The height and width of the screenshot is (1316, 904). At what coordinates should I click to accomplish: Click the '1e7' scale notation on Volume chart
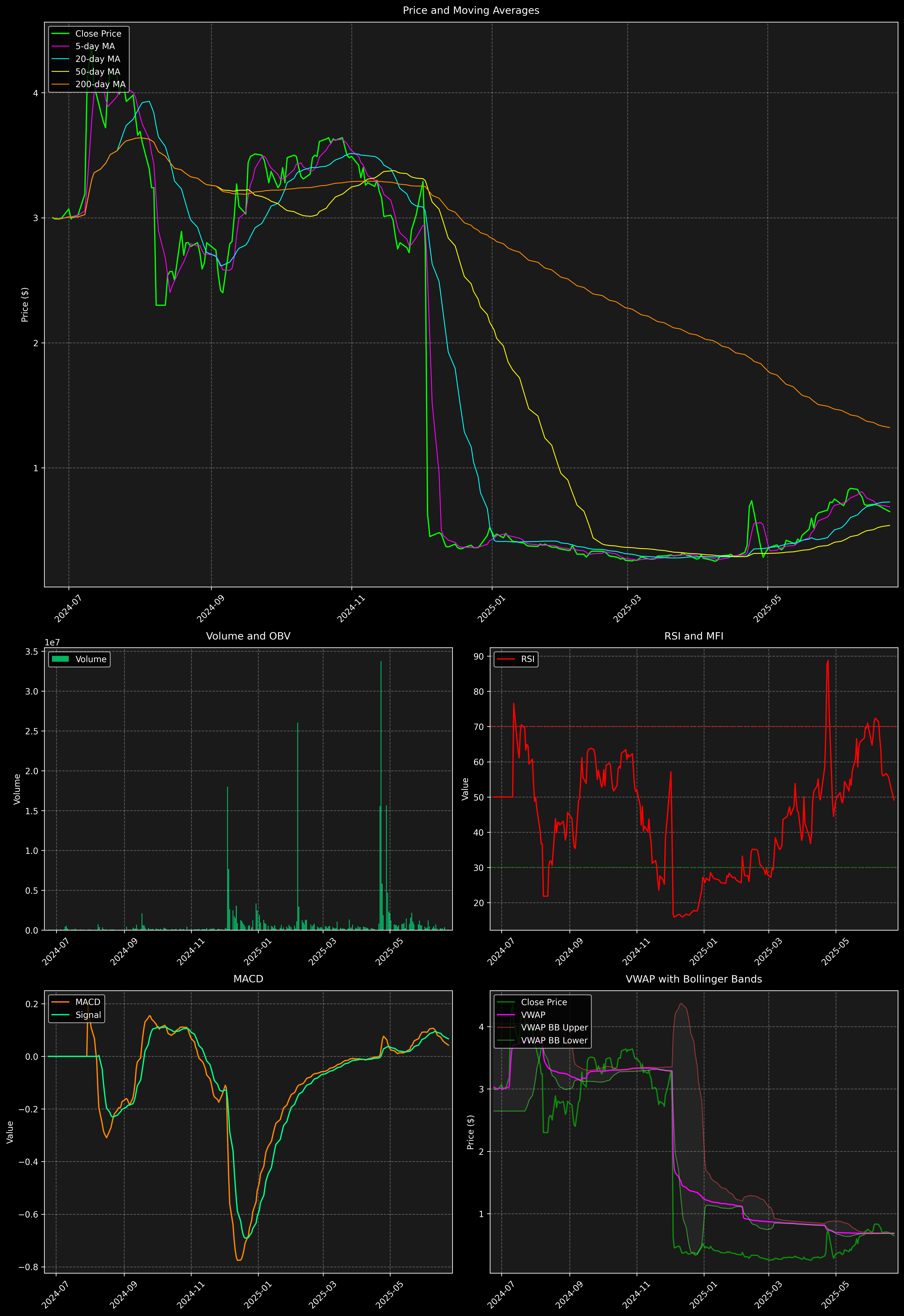point(52,643)
